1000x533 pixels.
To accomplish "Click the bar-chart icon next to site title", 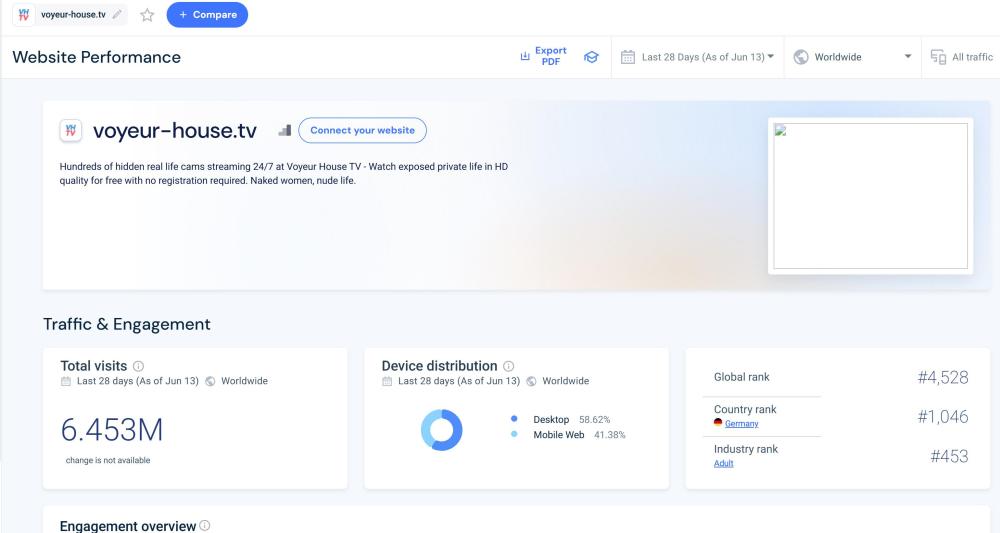I will tap(284, 130).
